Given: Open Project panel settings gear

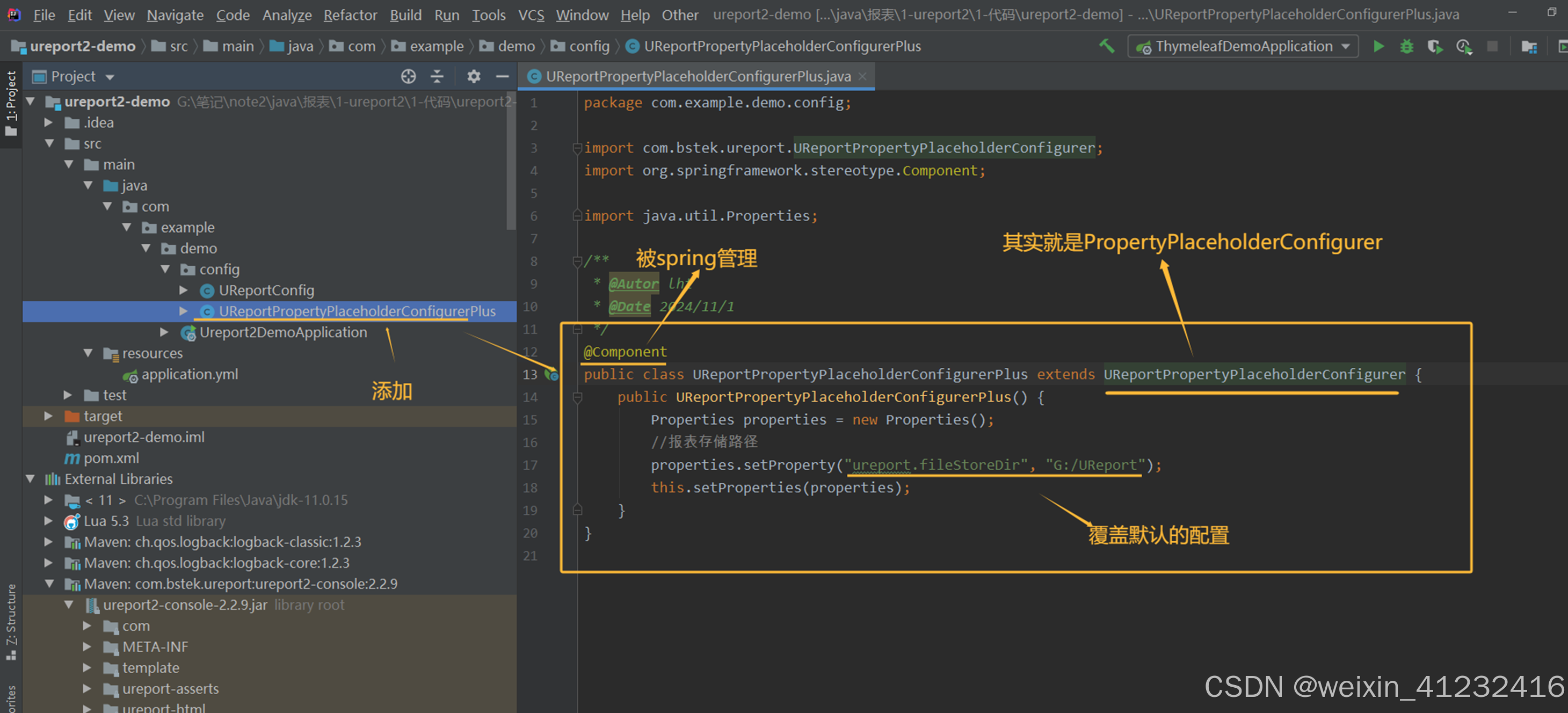Looking at the screenshot, I should pyautogui.click(x=474, y=76).
